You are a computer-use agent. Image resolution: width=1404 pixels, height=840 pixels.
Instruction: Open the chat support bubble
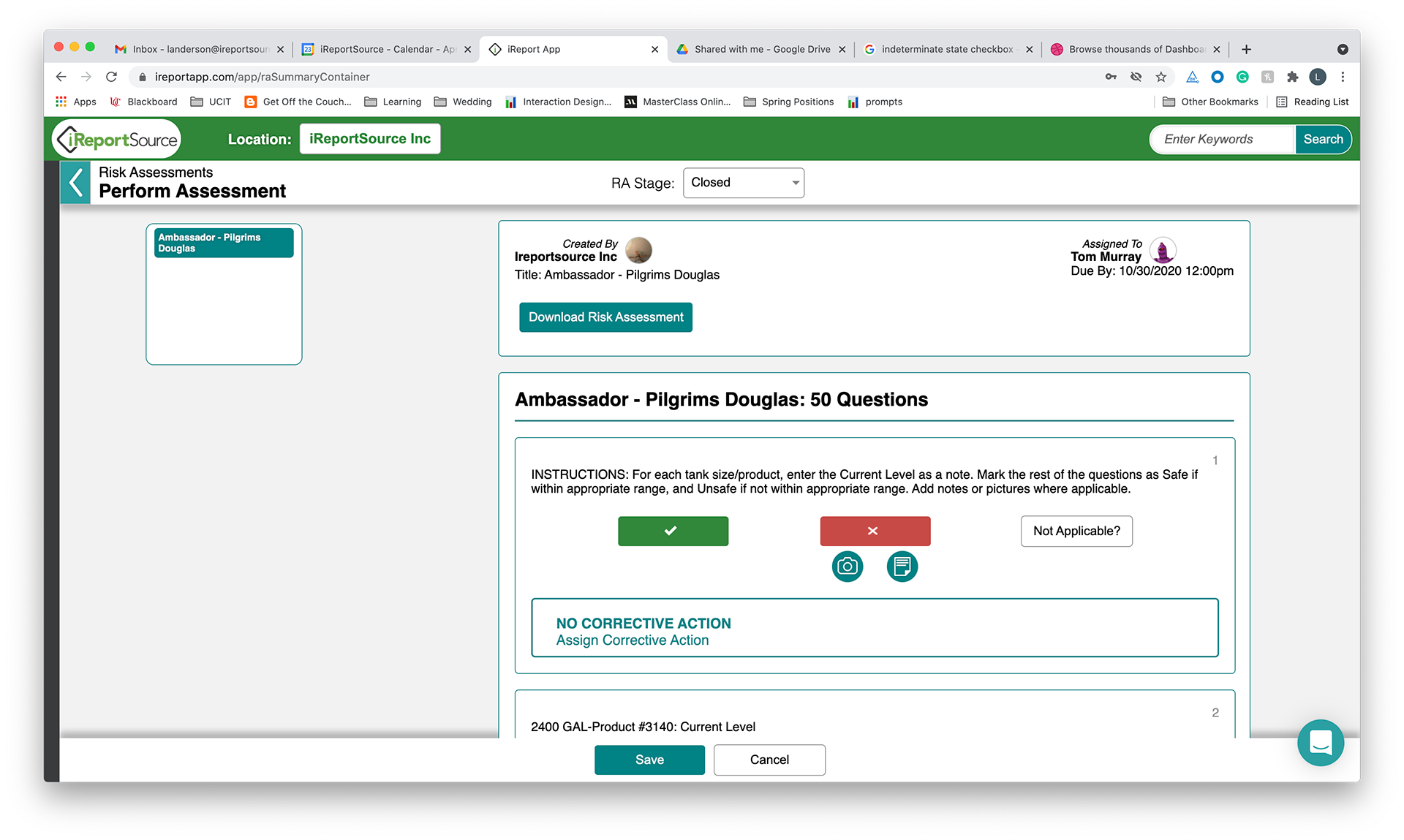(x=1321, y=743)
